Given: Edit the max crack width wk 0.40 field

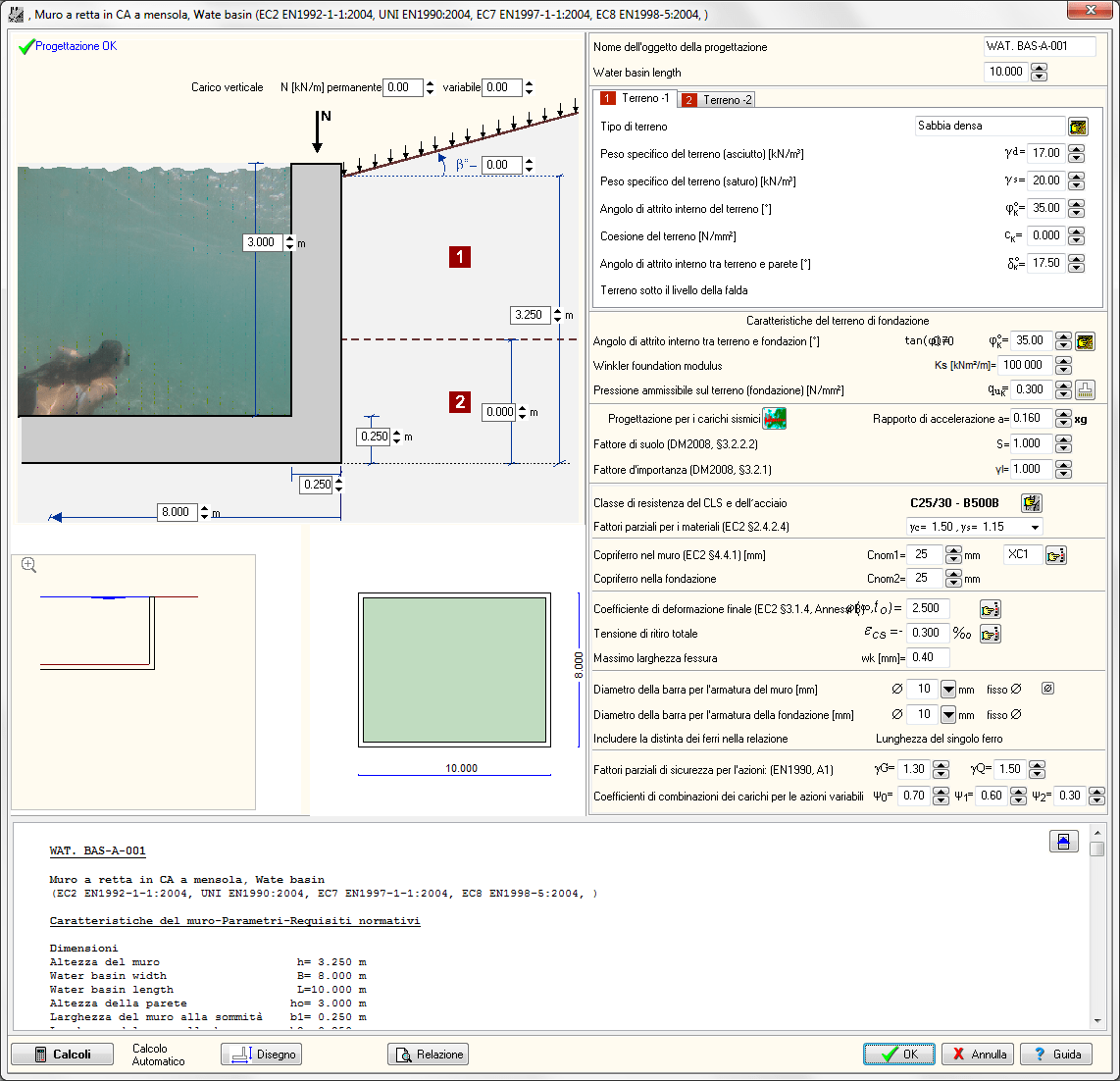Looking at the screenshot, I should (928, 657).
